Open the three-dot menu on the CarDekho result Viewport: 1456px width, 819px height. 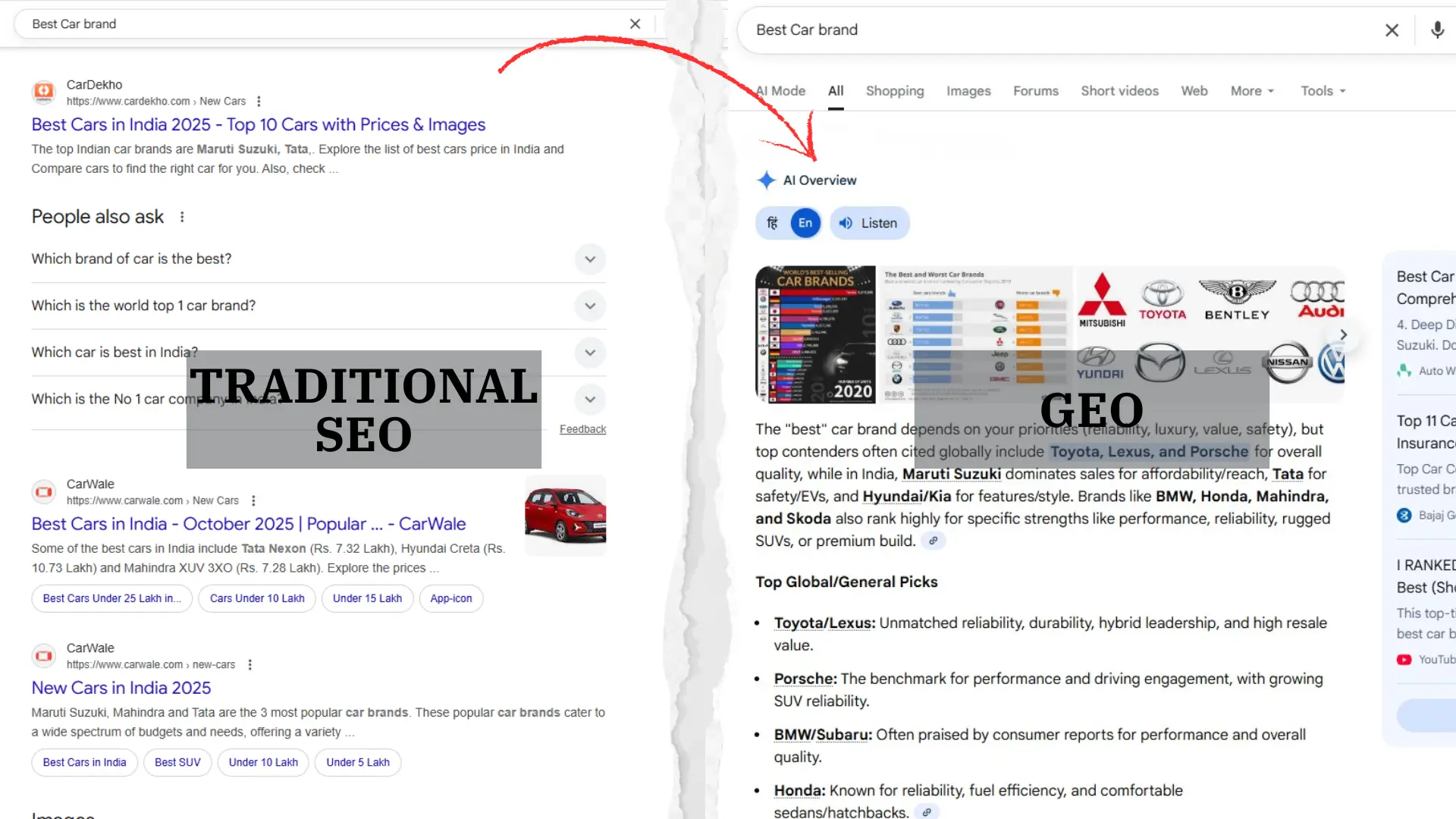click(259, 101)
